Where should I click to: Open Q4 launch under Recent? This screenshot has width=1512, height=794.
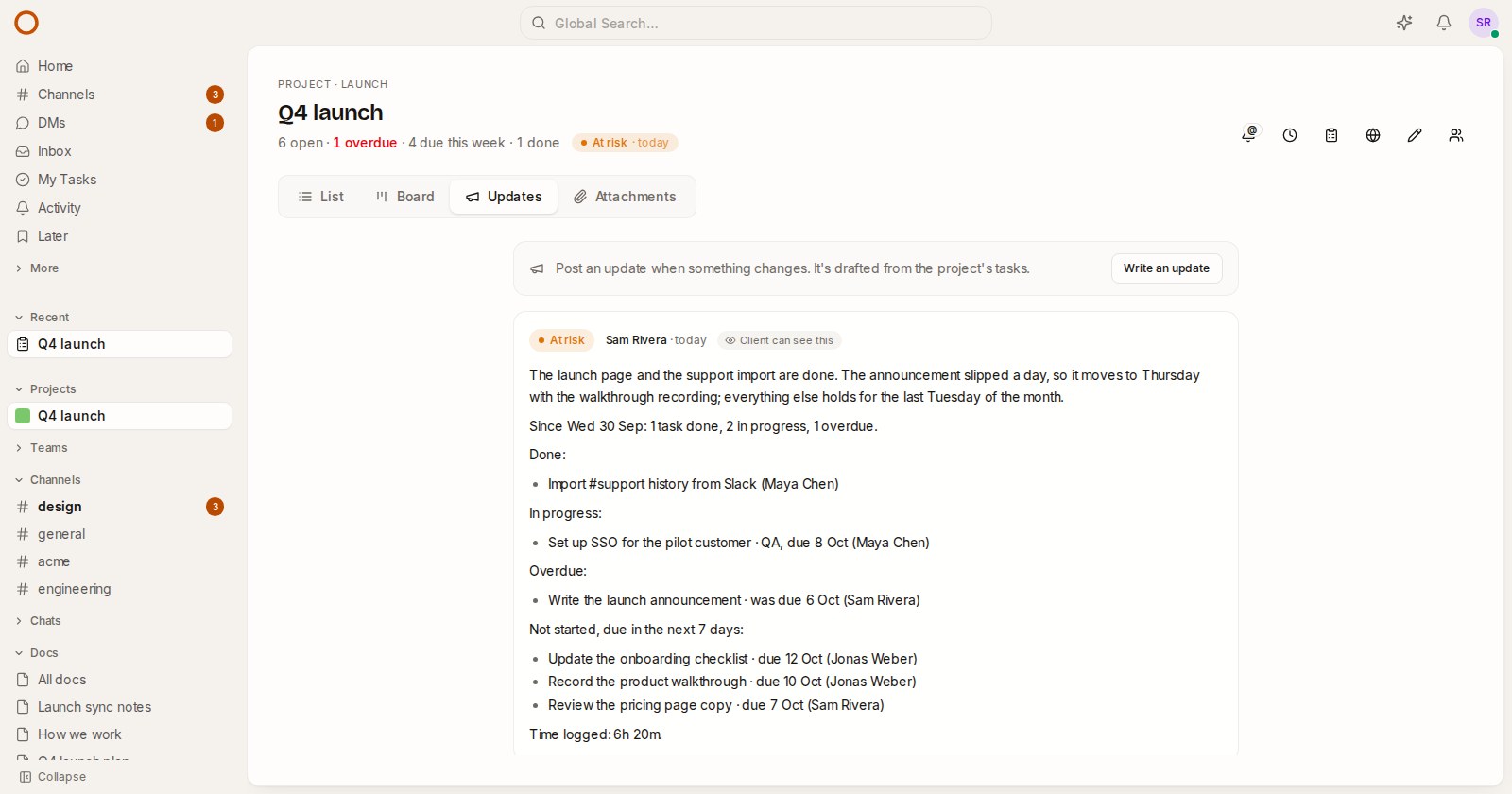(119, 344)
